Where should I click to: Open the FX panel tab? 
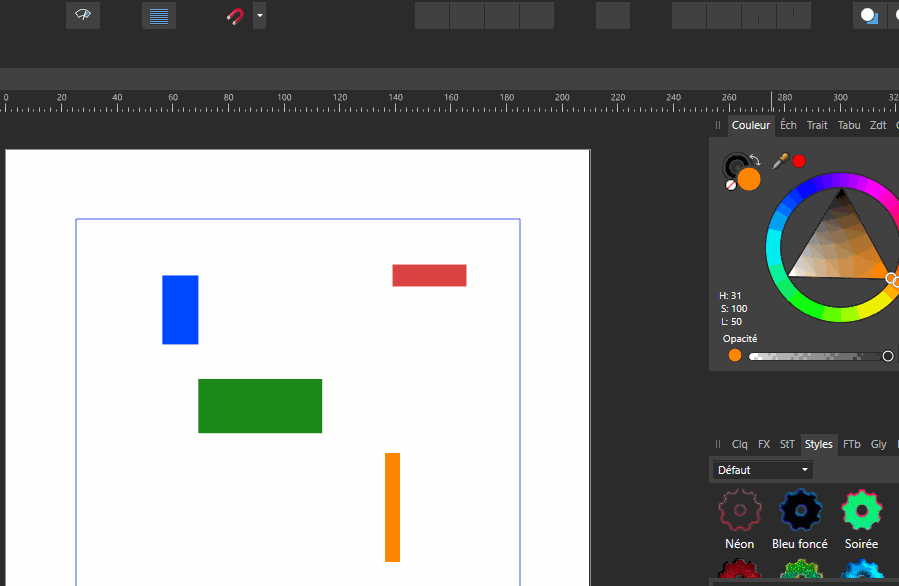pyautogui.click(x=764, y=444)
